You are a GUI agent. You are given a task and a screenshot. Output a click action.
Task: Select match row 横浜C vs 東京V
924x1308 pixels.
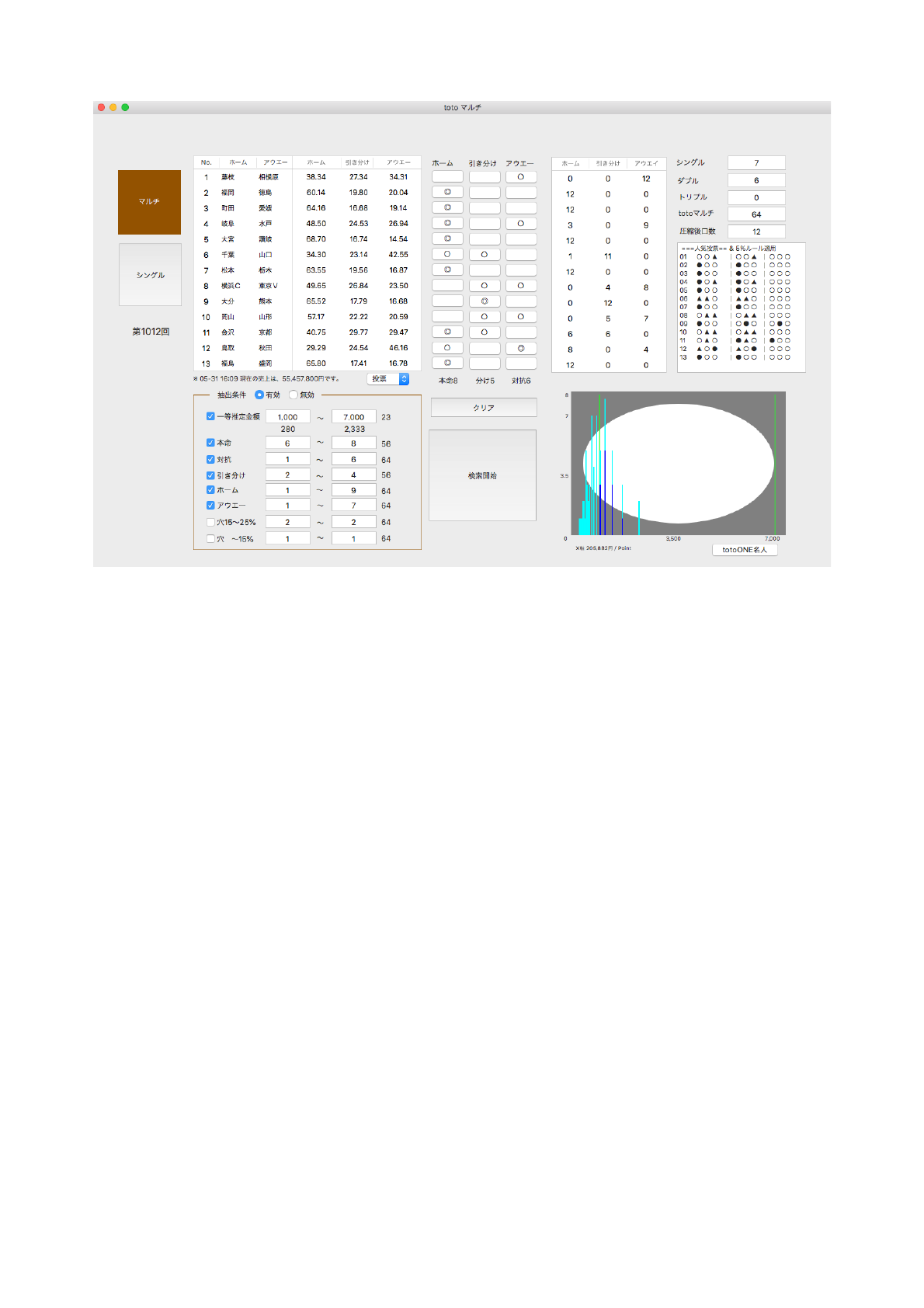(x=307, y=286)
